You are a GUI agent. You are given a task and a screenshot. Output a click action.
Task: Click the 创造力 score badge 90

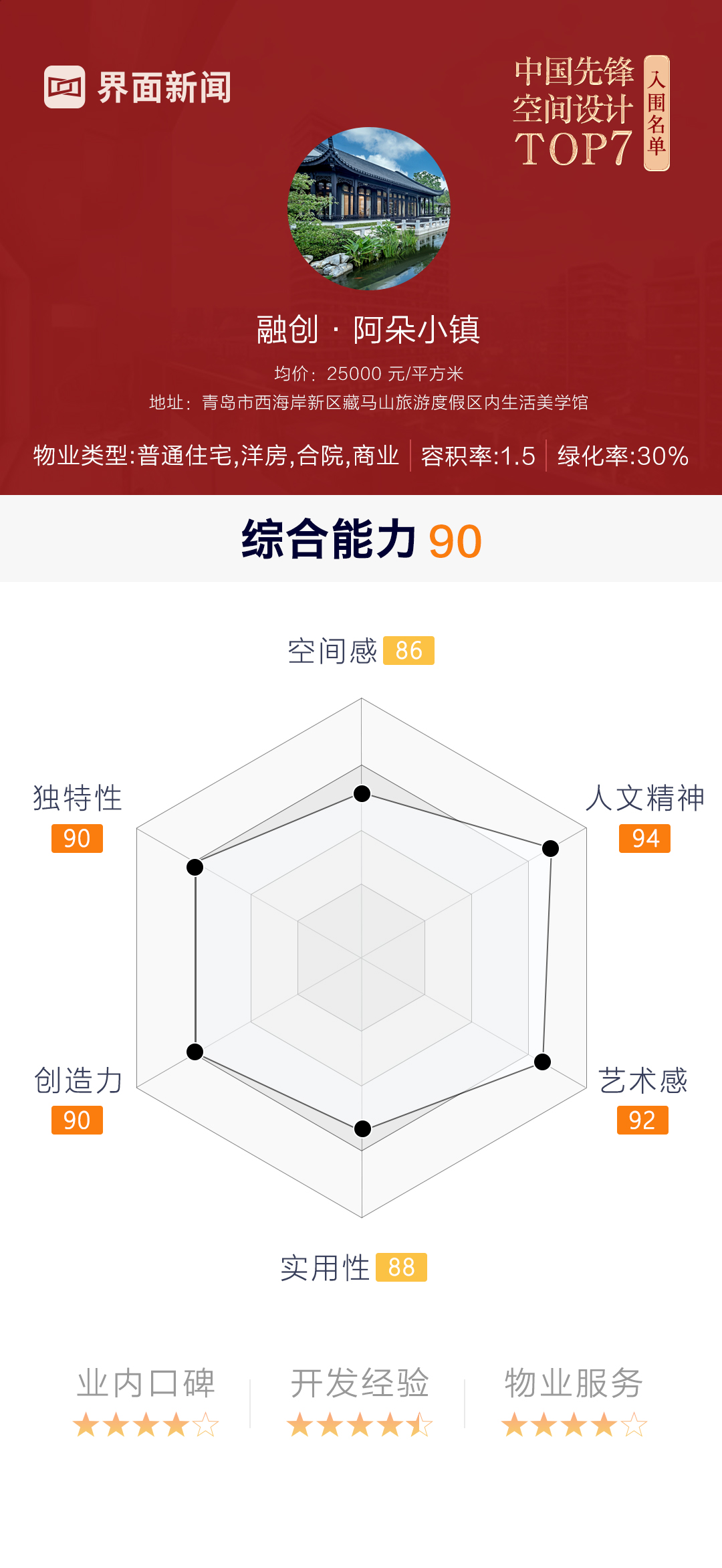click(x=77, y=1120)
